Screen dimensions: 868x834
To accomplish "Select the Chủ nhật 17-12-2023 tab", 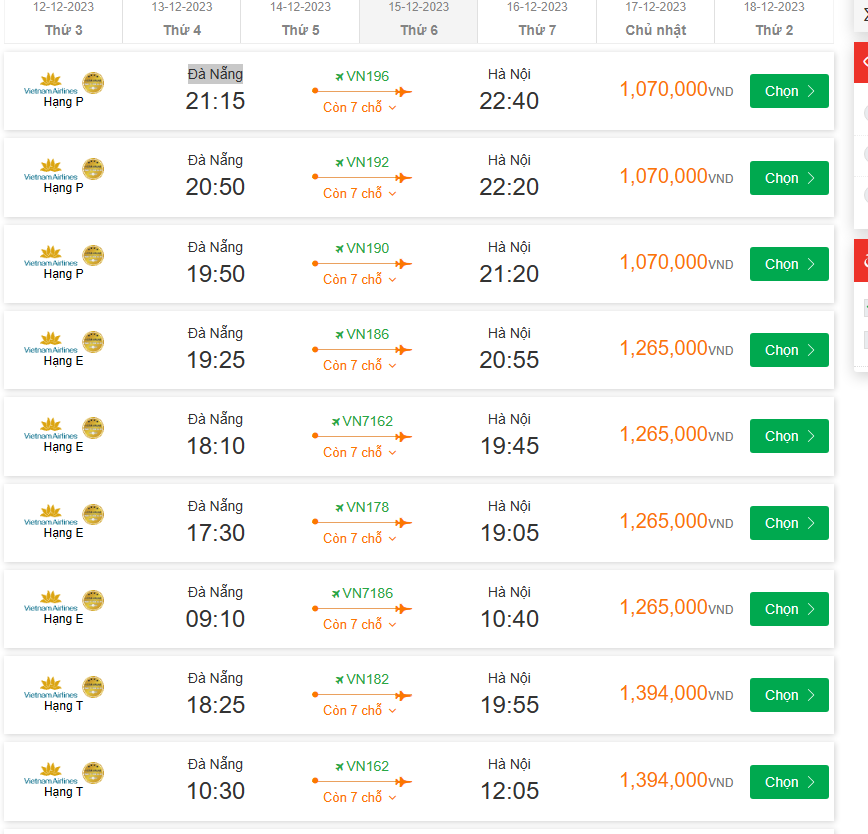I will pos(655,20).
